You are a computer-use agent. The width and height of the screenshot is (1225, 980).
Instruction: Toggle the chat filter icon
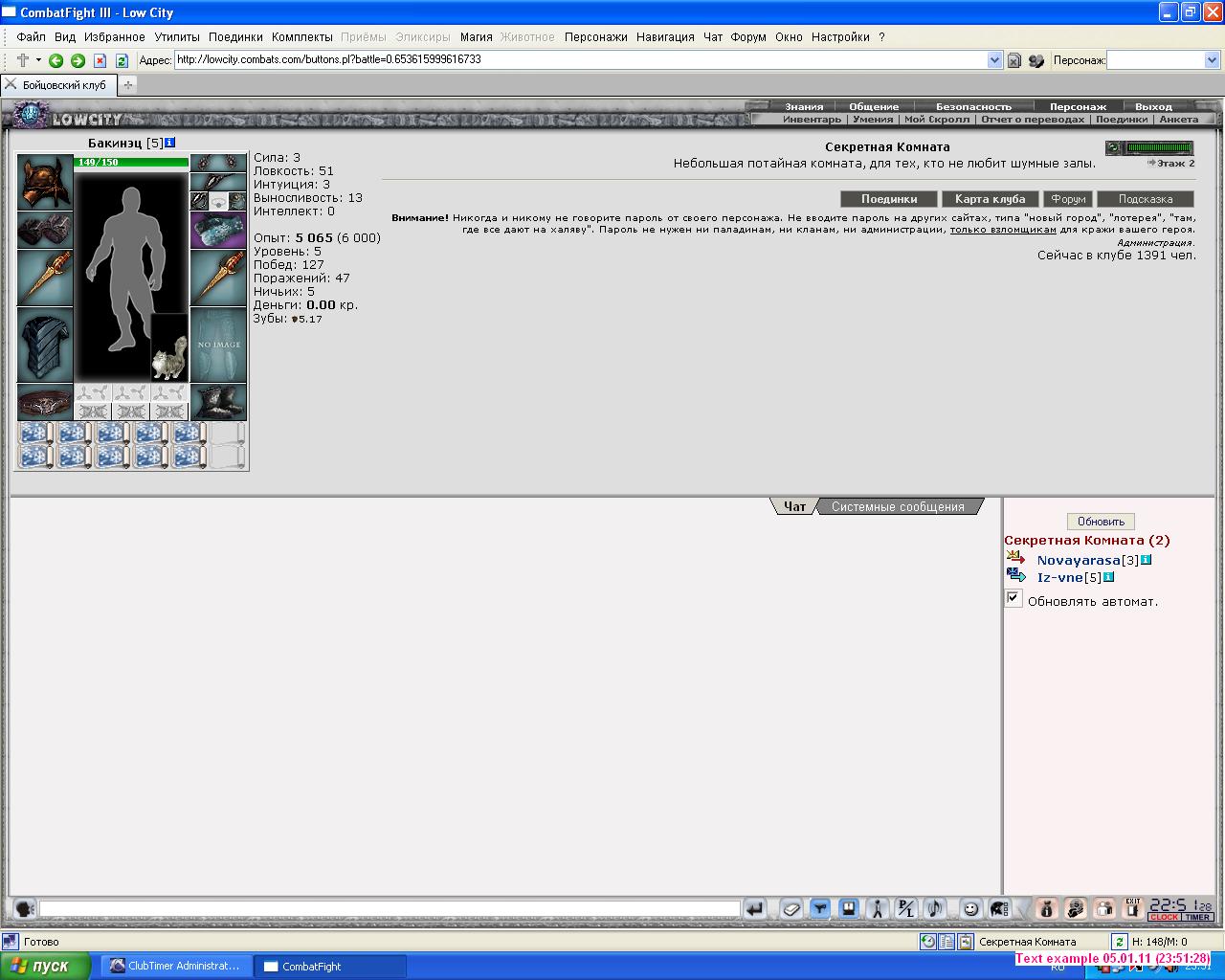click(x=820, y=909)
